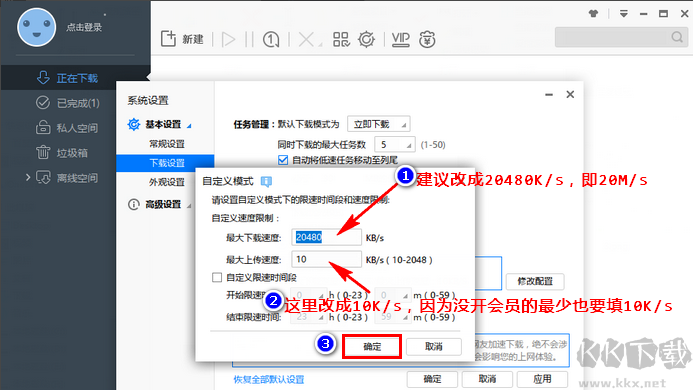693x390 pixels.
Task: Click 应用 in system settings window
Action: tap(542, 379)
